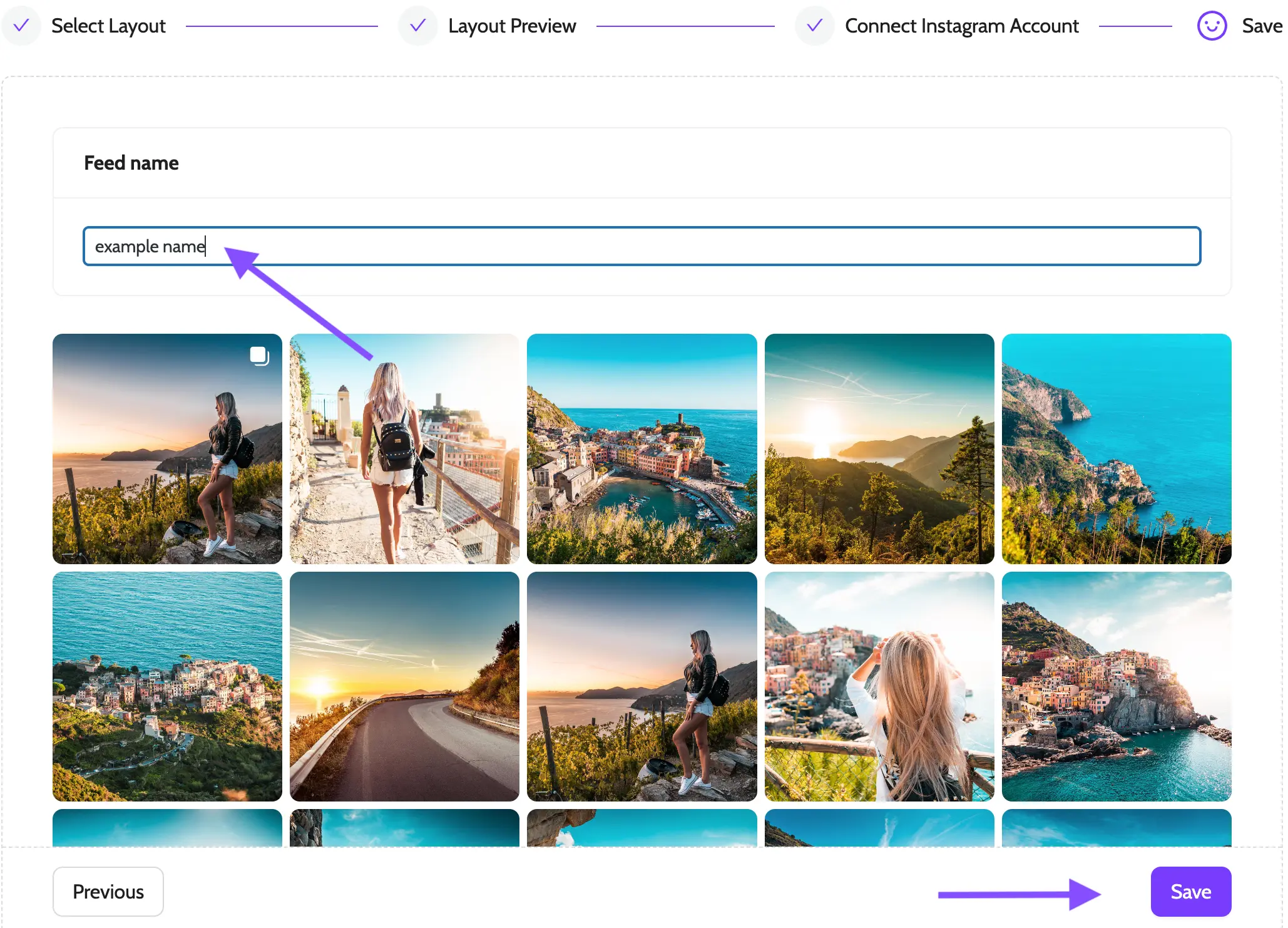Open the winding road at sunset photo

coord(404,686)
